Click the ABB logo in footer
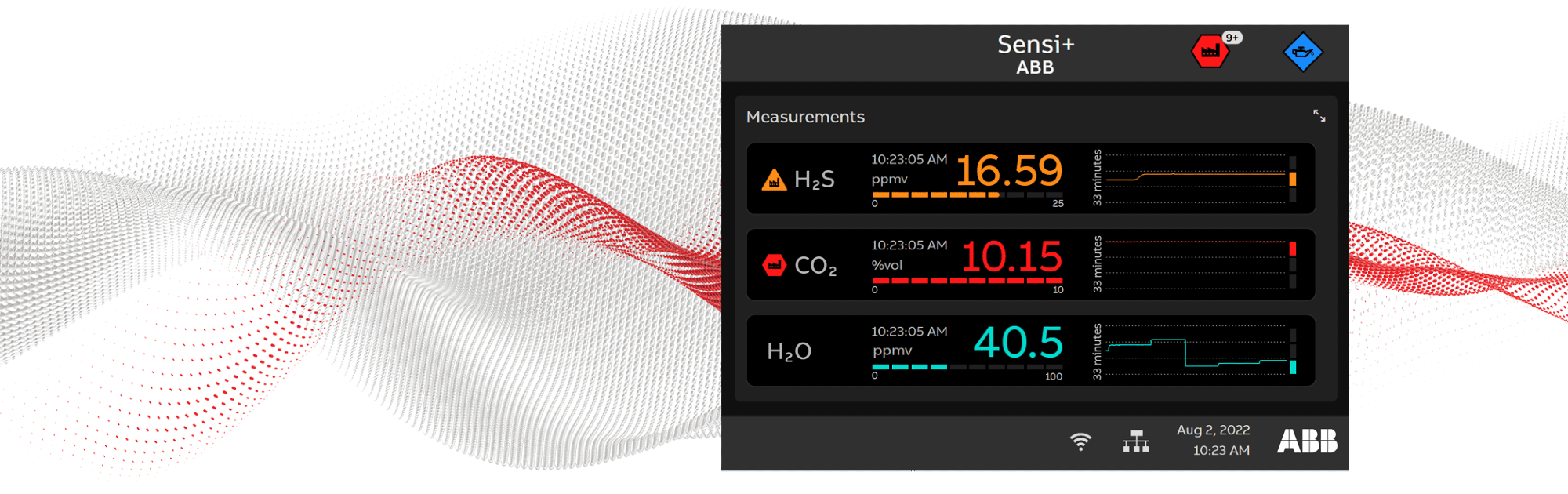 coord(1307,441)
